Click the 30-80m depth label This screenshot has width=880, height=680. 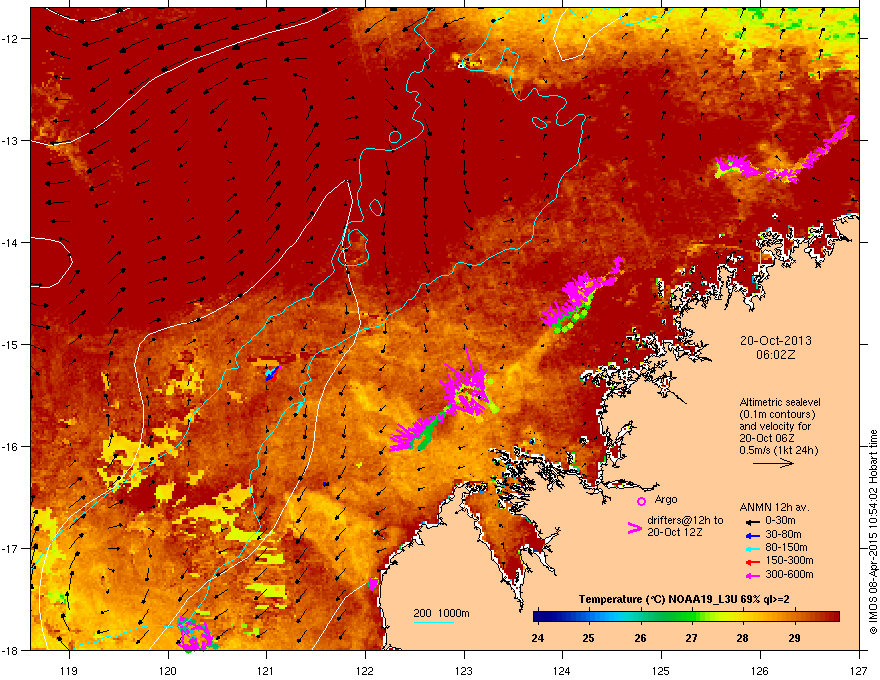(783, 535)
